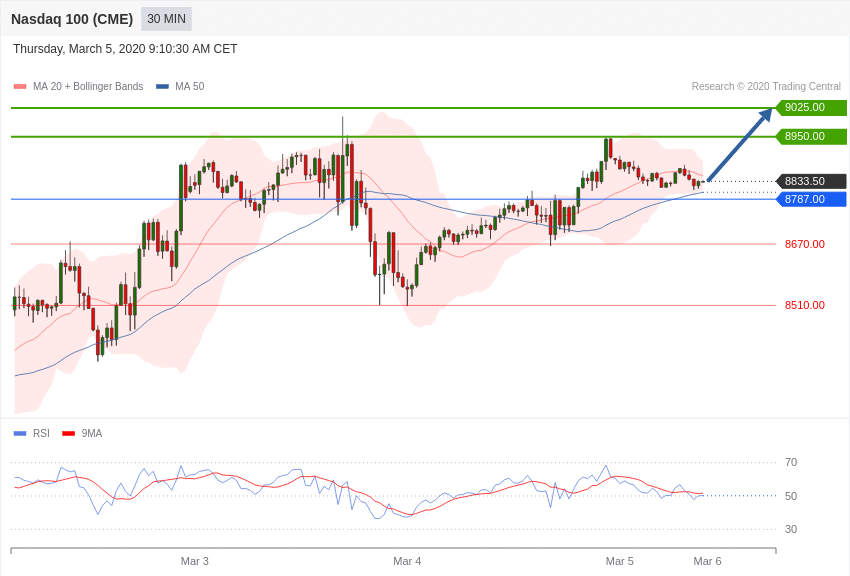This screenshot has width=850, height=576.
Task: Select the 8950.00 resistance price tag
Action: click(x=811, y=136)
